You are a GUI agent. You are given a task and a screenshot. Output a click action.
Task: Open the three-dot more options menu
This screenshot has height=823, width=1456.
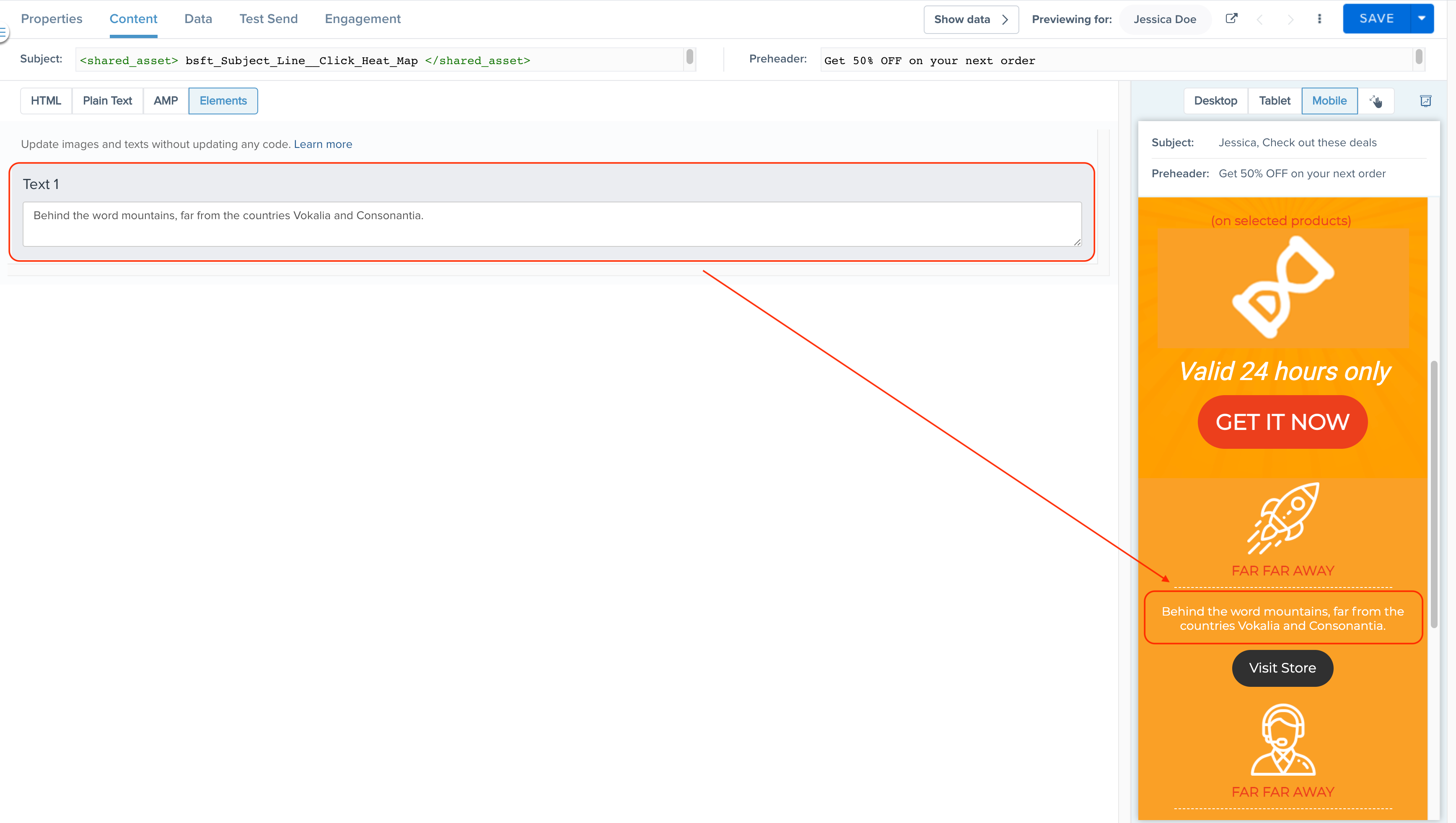click(1319, 19)
